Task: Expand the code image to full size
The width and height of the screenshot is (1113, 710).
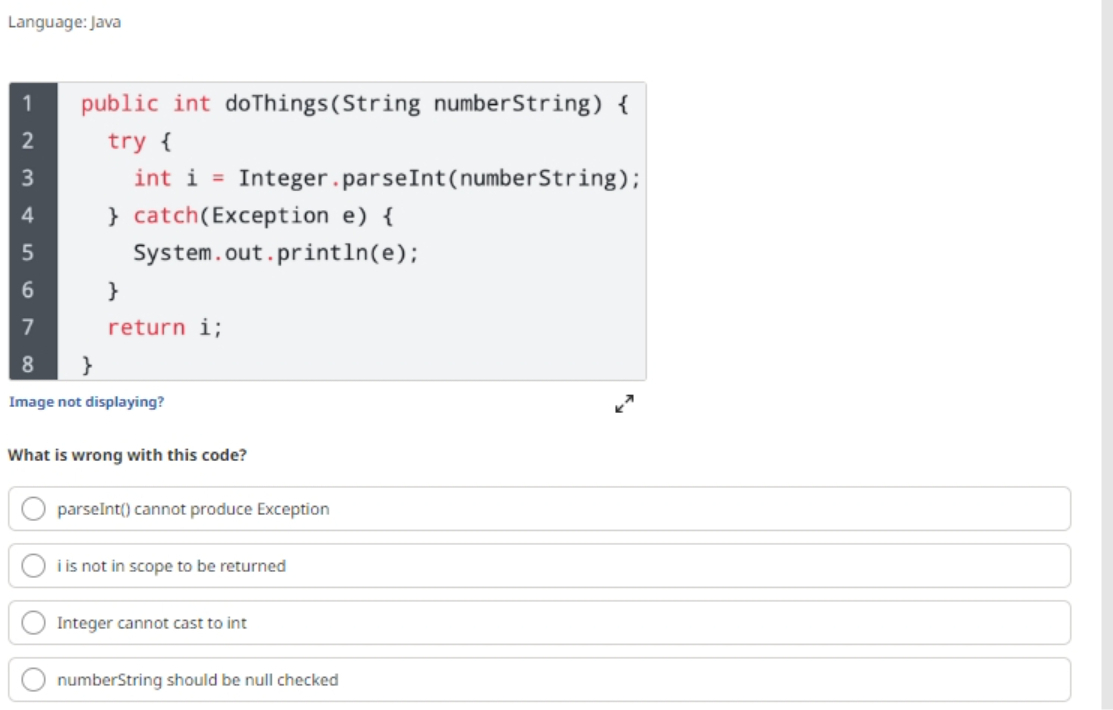Action: (x=625, y=404)
